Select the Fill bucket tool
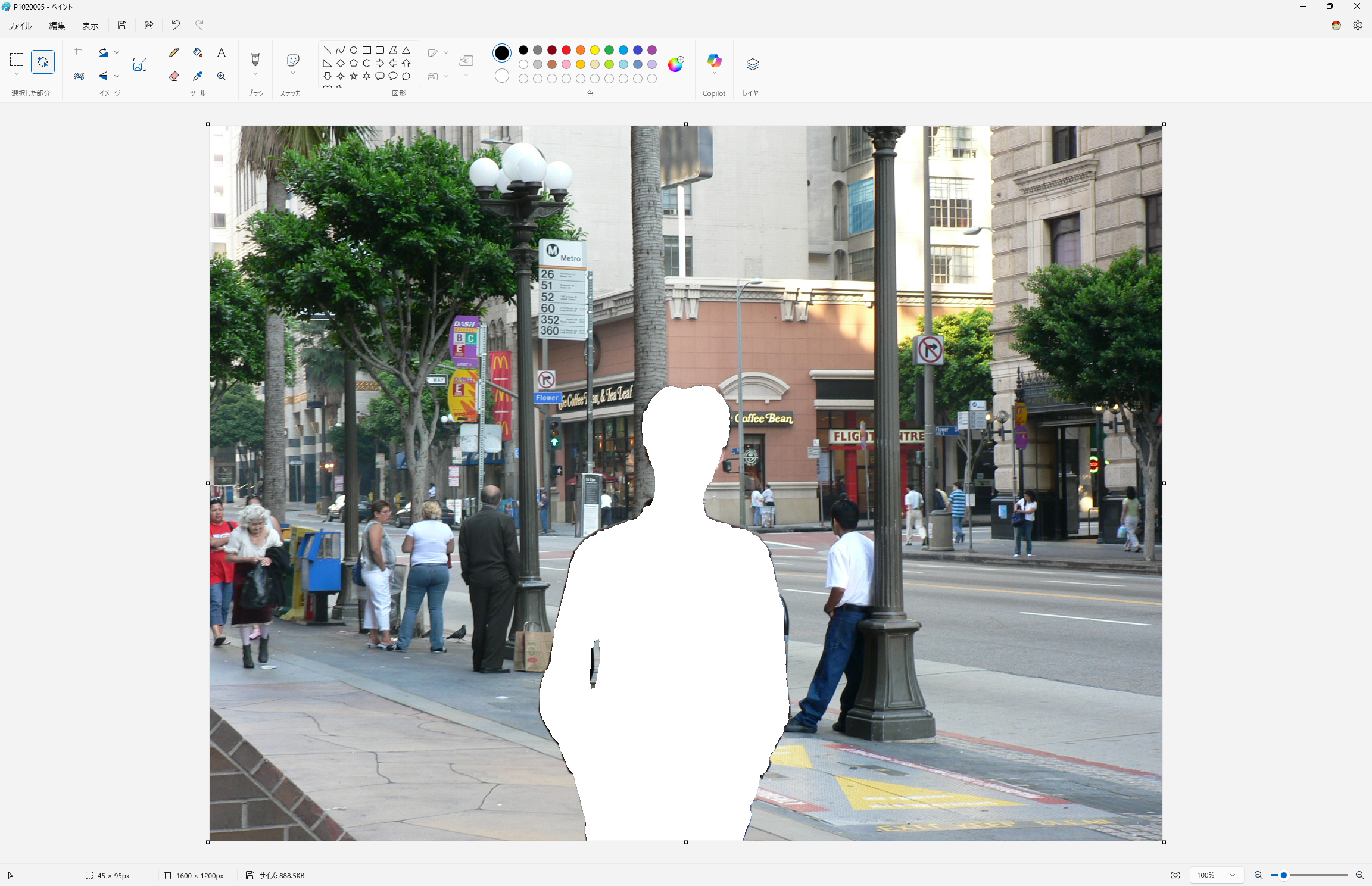 pyautogui.click(x=198, y=52)
